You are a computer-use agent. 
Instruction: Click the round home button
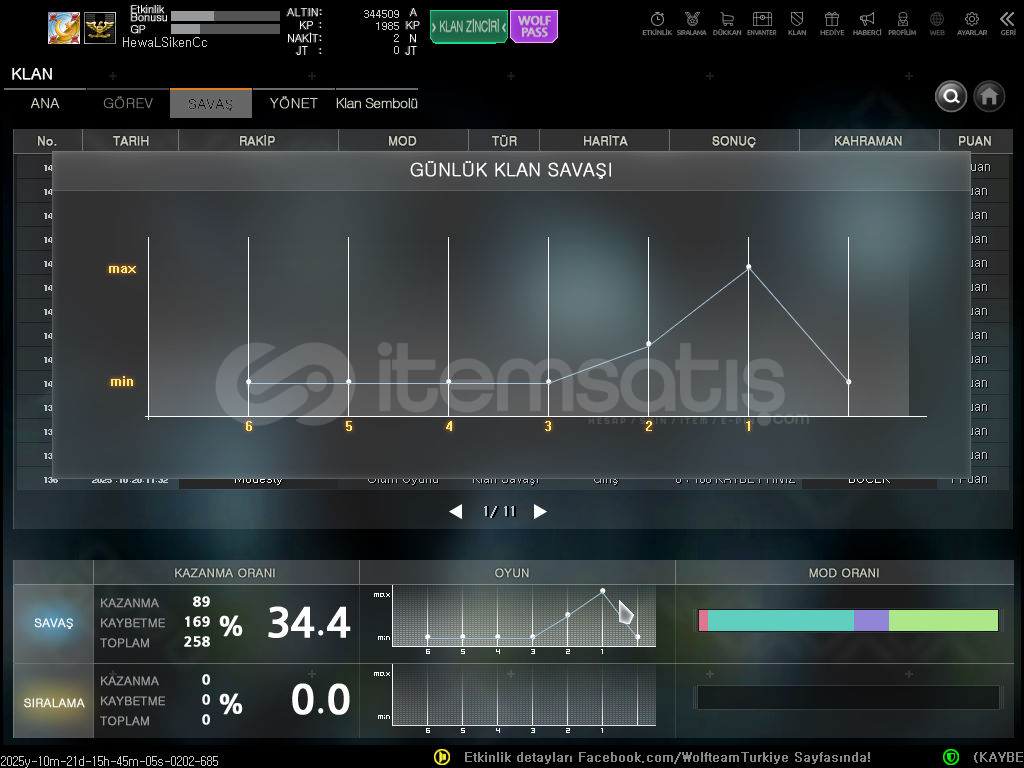click(x=989, y=96)
